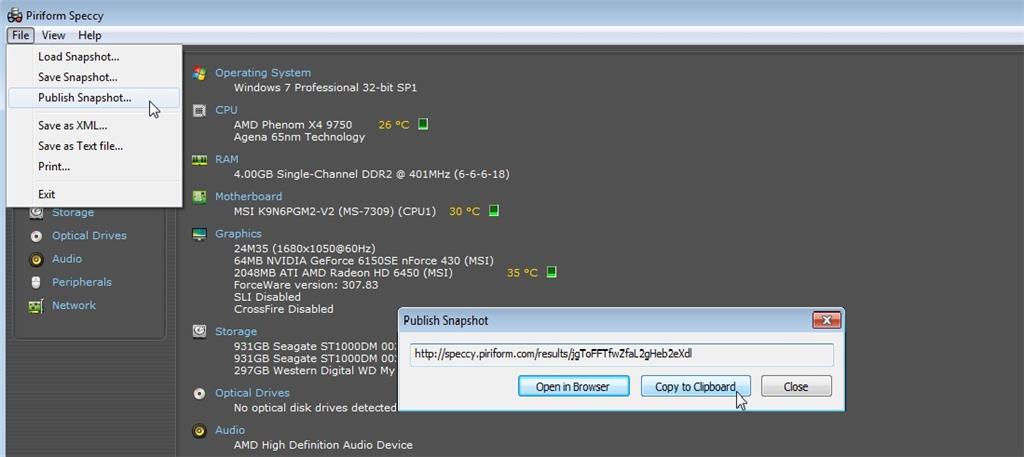Click the Motherboard icon in summary

click(199, 197)
